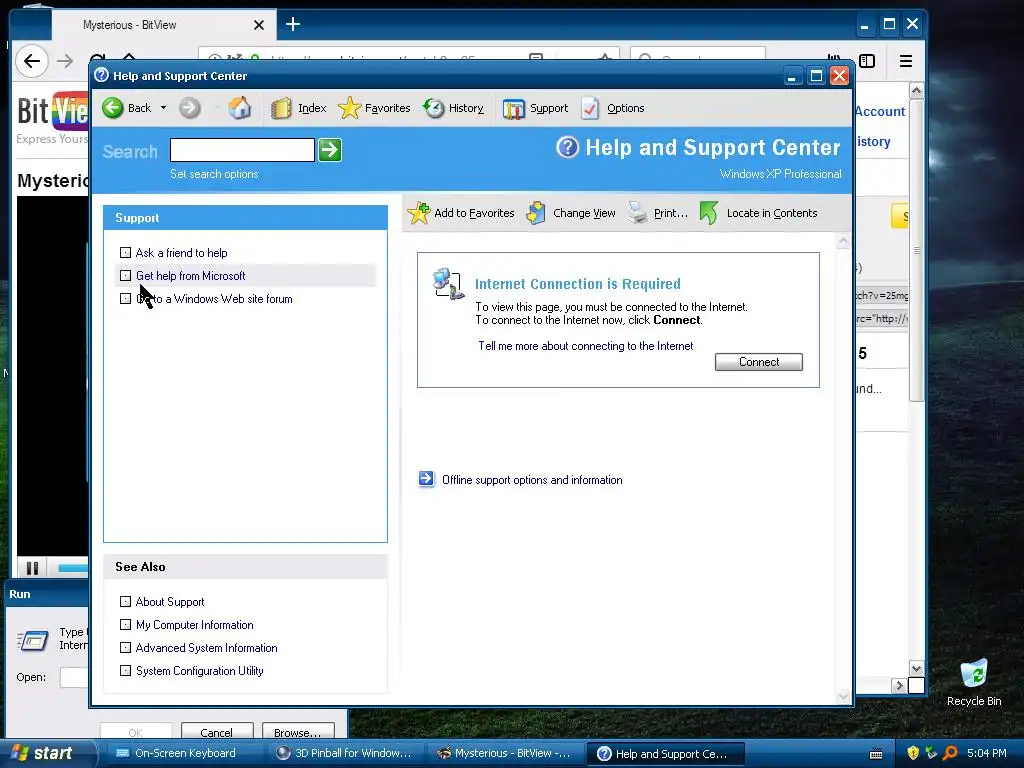Add this page to Favorites

pyautogui.click(x=461, y=213)
